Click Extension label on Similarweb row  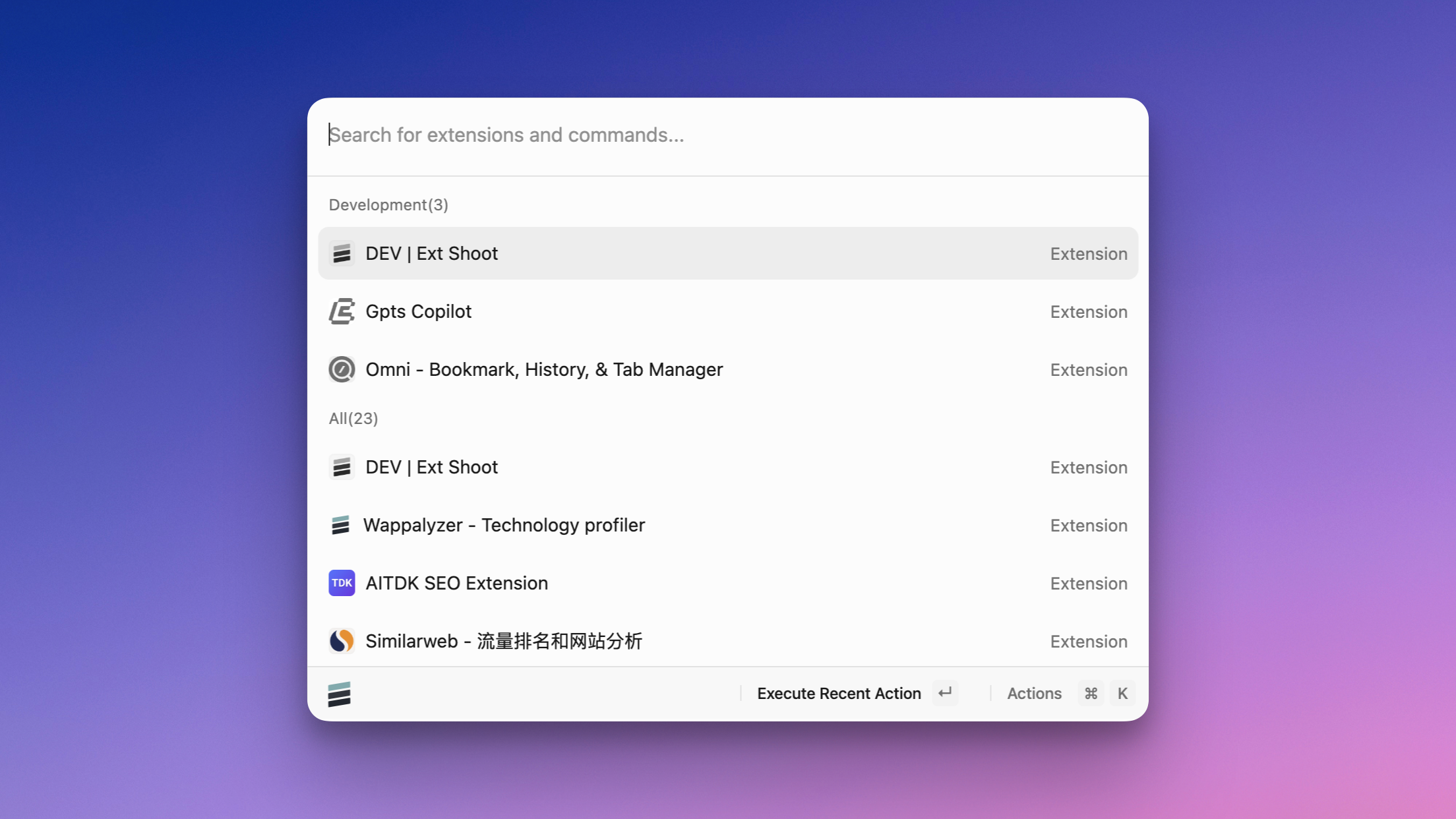(1089, 642)
